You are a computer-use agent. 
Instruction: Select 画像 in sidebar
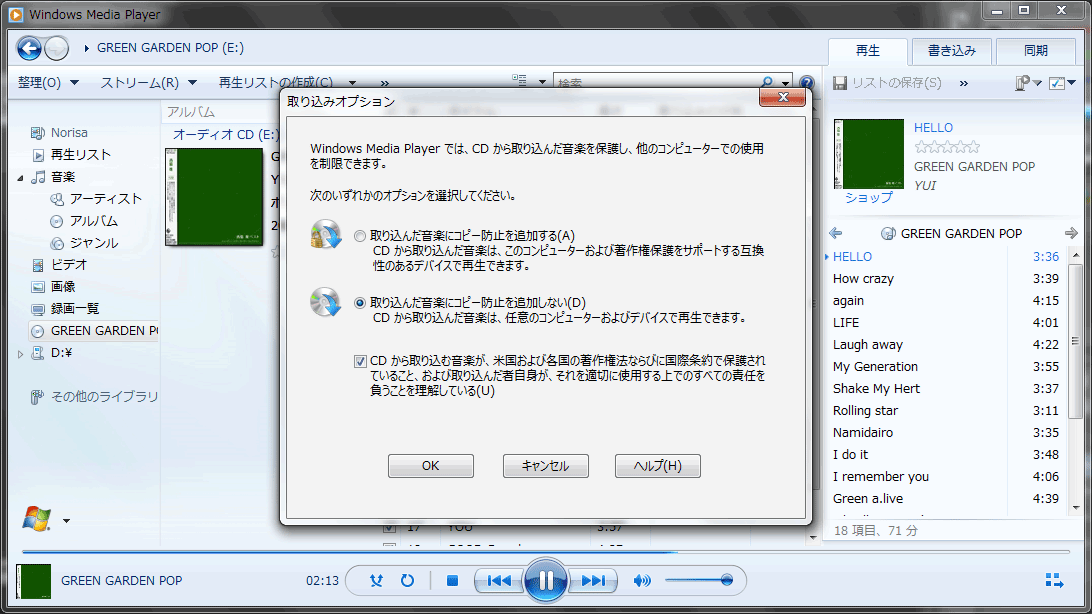(63, 287)
